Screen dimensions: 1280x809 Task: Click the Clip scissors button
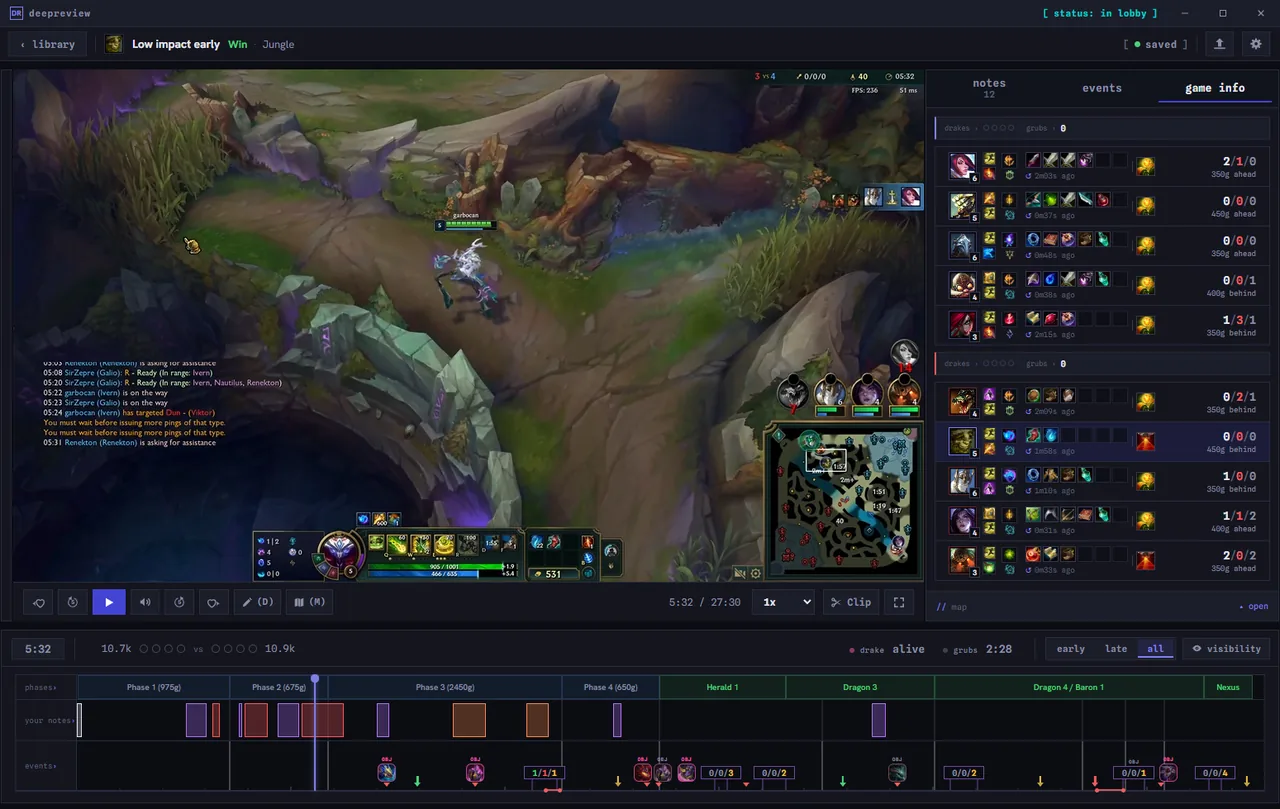[851, 602]
